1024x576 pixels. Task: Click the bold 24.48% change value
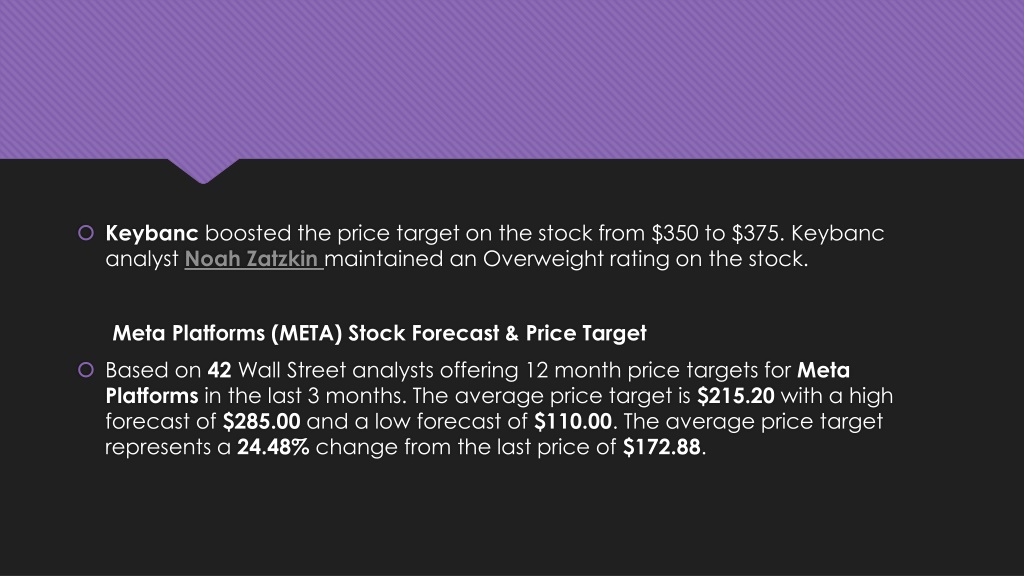(273, 447)
